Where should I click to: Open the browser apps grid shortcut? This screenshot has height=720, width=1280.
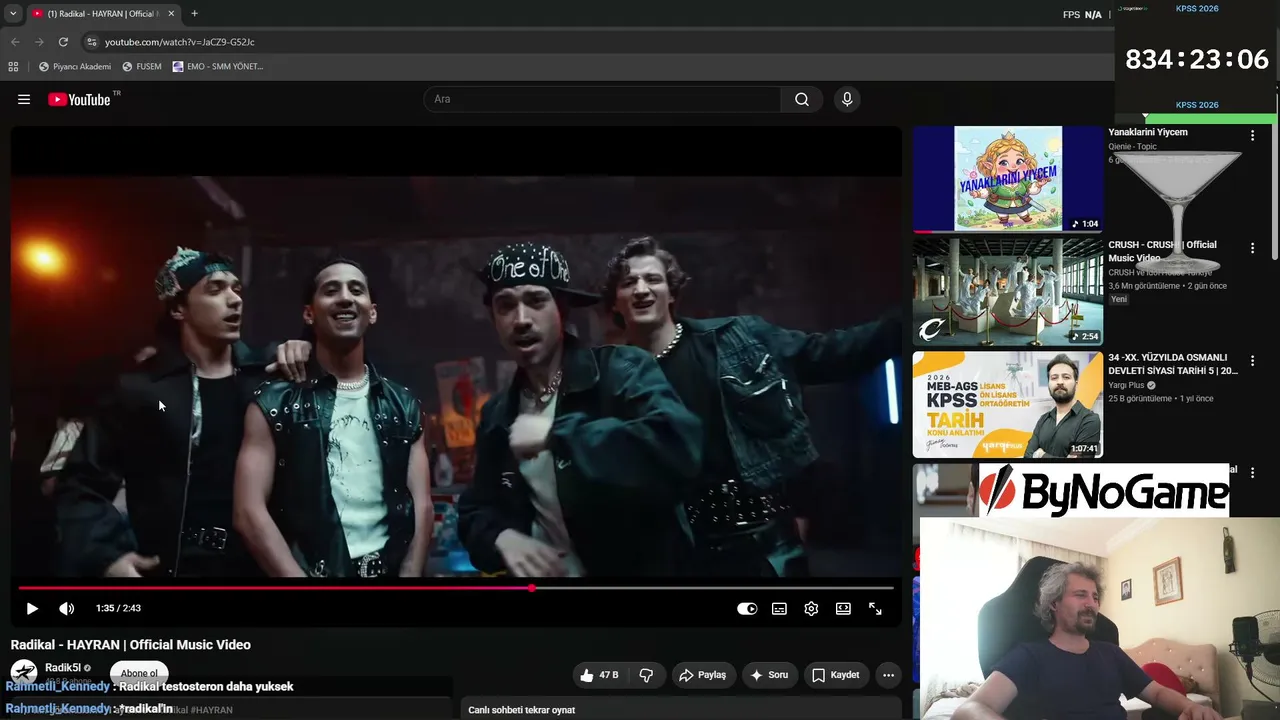coord(13,67)
